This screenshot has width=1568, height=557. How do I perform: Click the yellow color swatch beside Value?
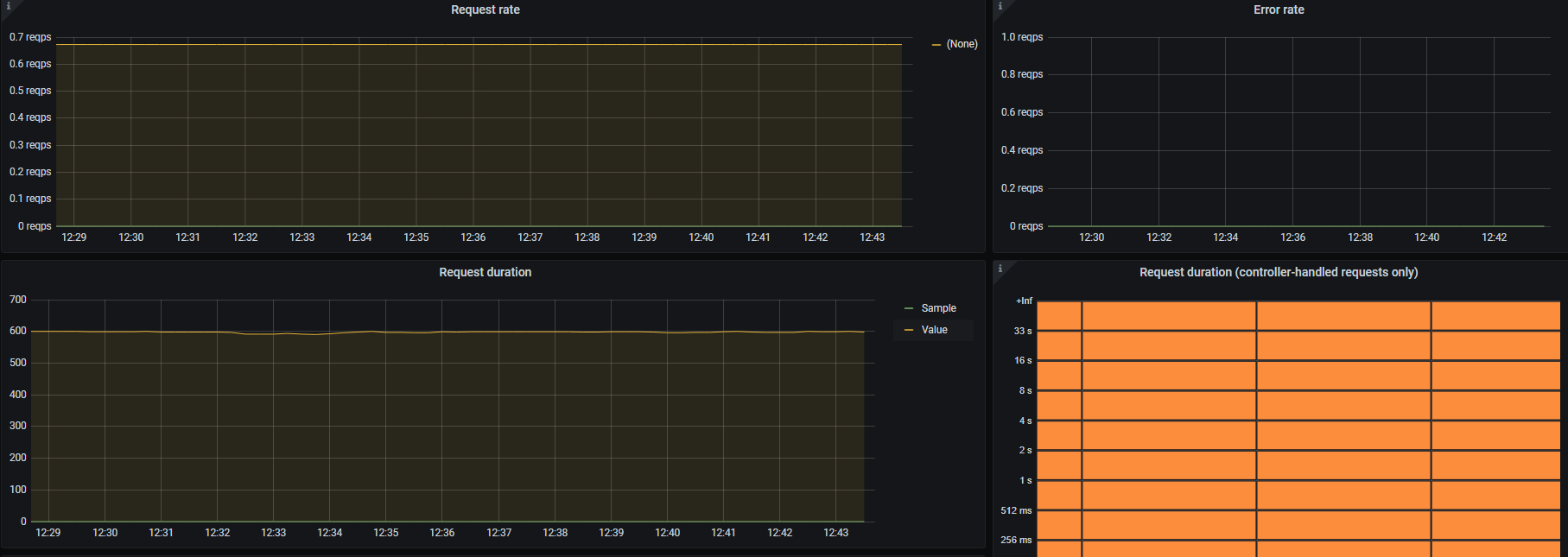pos(909,330)
